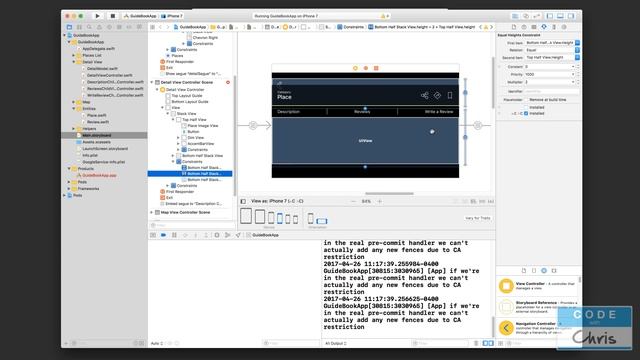Open the Issue navigator warning icon
640x360 pixels.
99,27
